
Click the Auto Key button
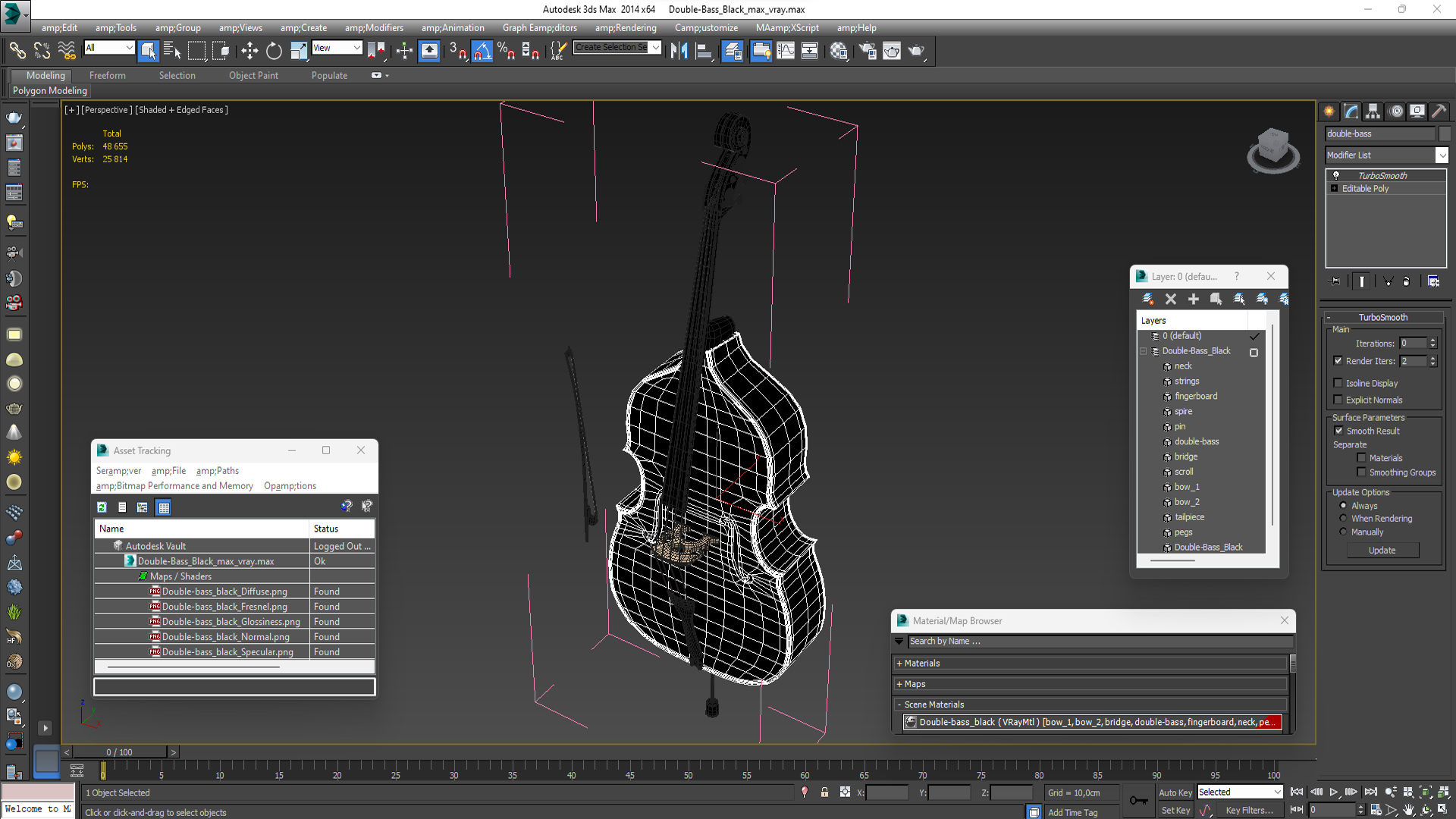[x=1175, y=792]
